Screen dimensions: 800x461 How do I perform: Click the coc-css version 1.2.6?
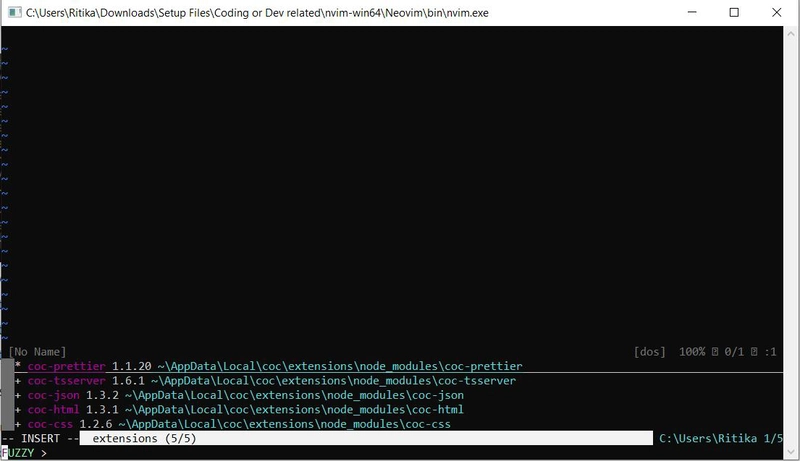95,424
